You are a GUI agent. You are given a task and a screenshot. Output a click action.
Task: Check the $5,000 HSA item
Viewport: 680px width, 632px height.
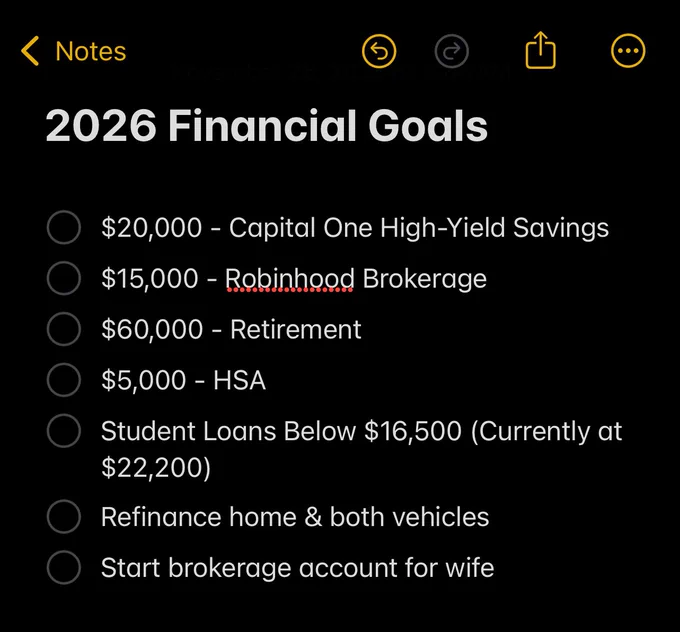point(64,380)
